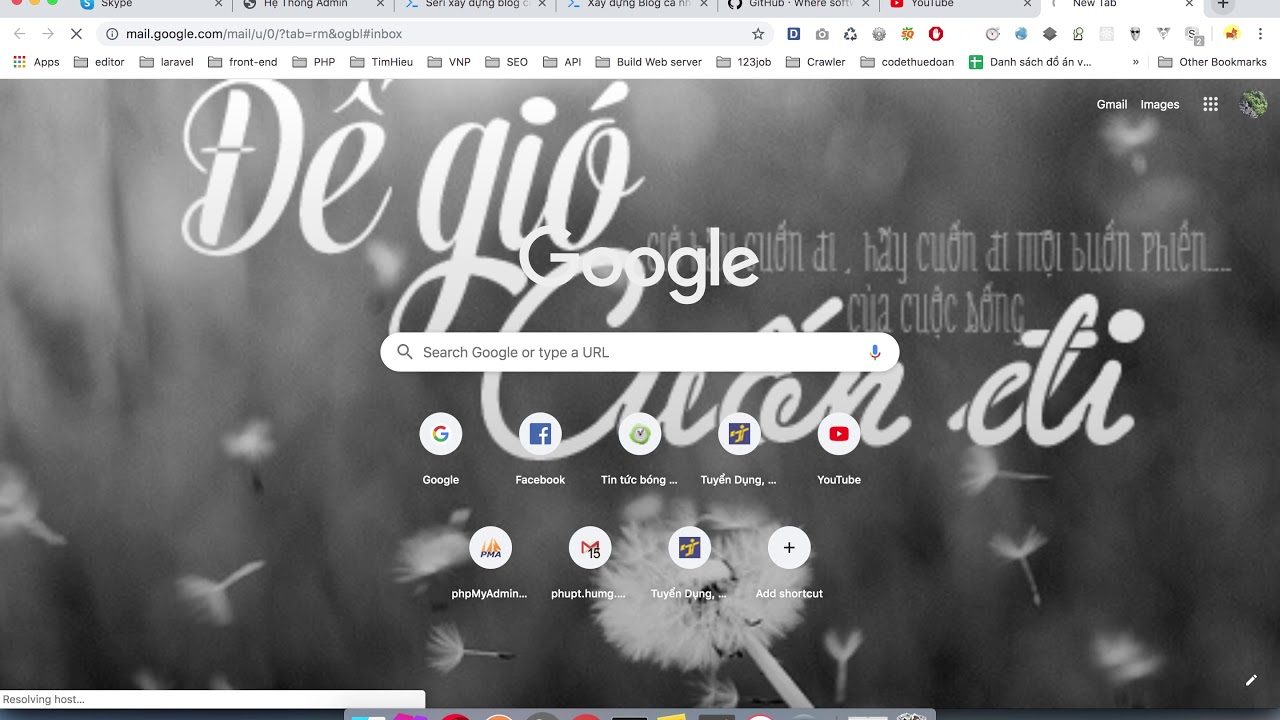
Task: Open the blue D extension
Action: 794,34
